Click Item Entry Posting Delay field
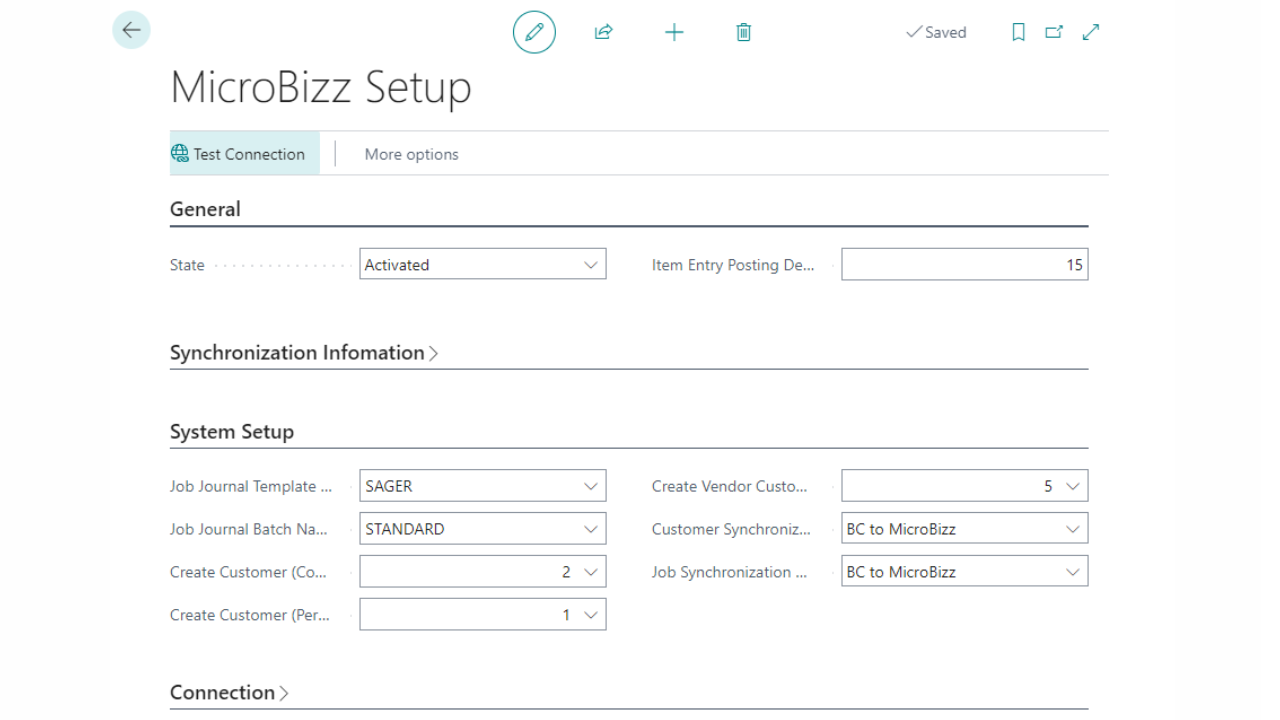This screenshot has width=1280, height=720. [x=964, y=265]
